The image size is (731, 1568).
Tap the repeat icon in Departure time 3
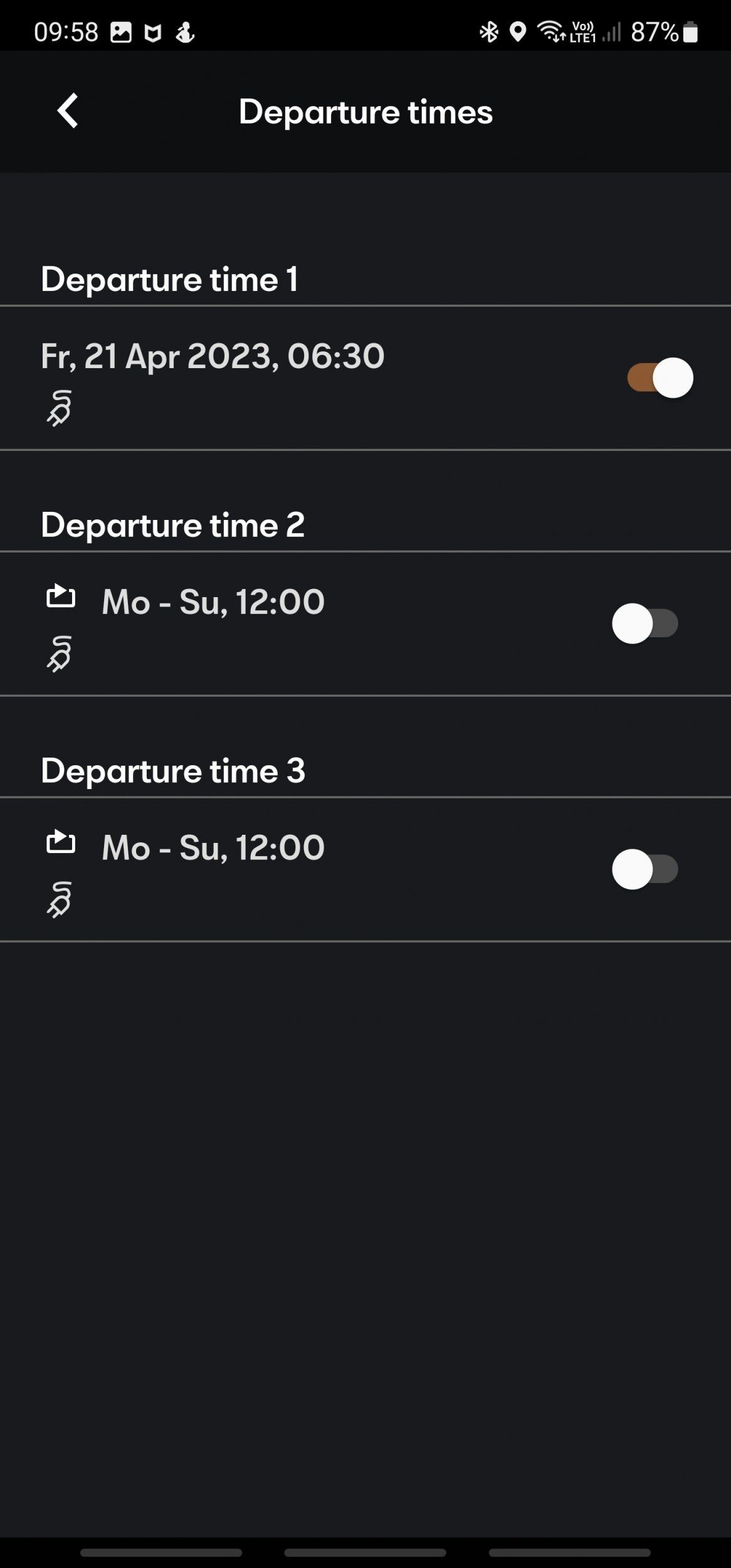click(61, 842)
